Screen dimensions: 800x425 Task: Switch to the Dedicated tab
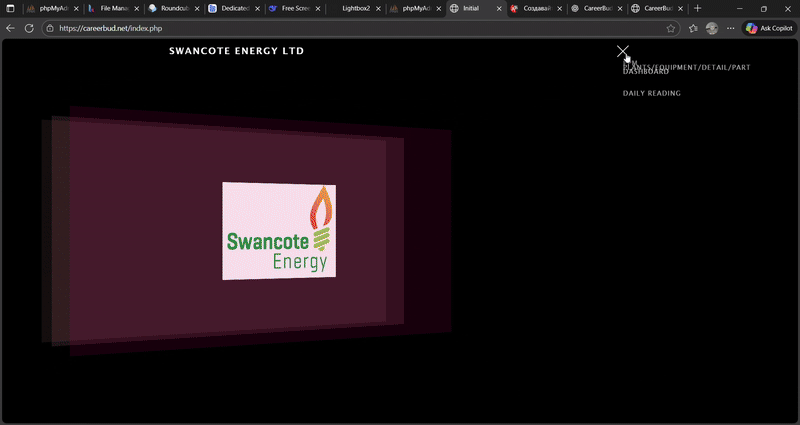point(229,8)
